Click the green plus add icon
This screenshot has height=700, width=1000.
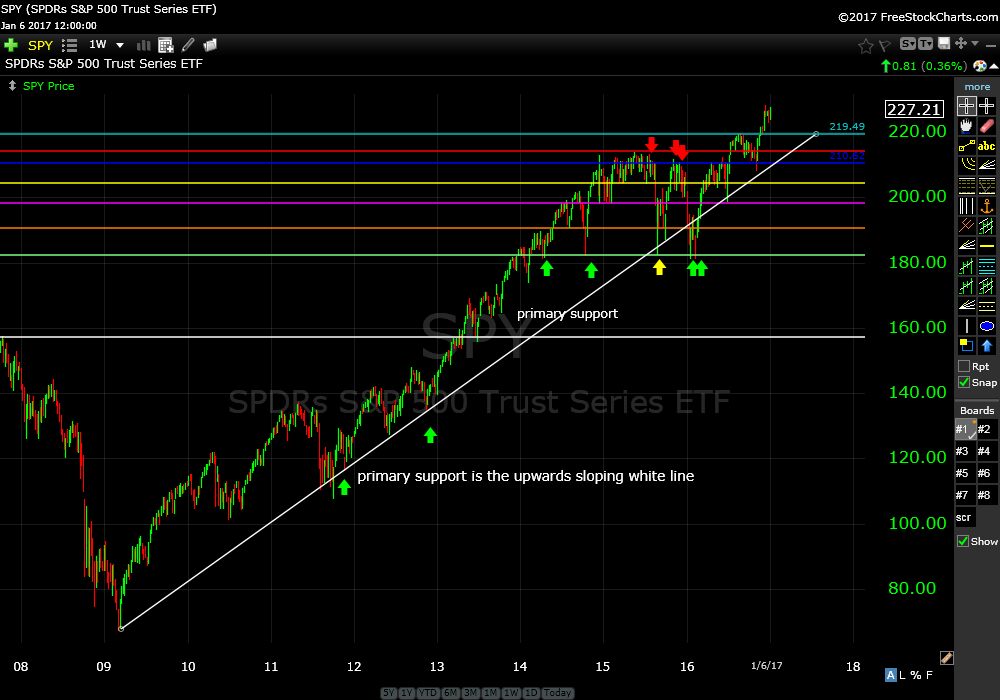point(11,45)
